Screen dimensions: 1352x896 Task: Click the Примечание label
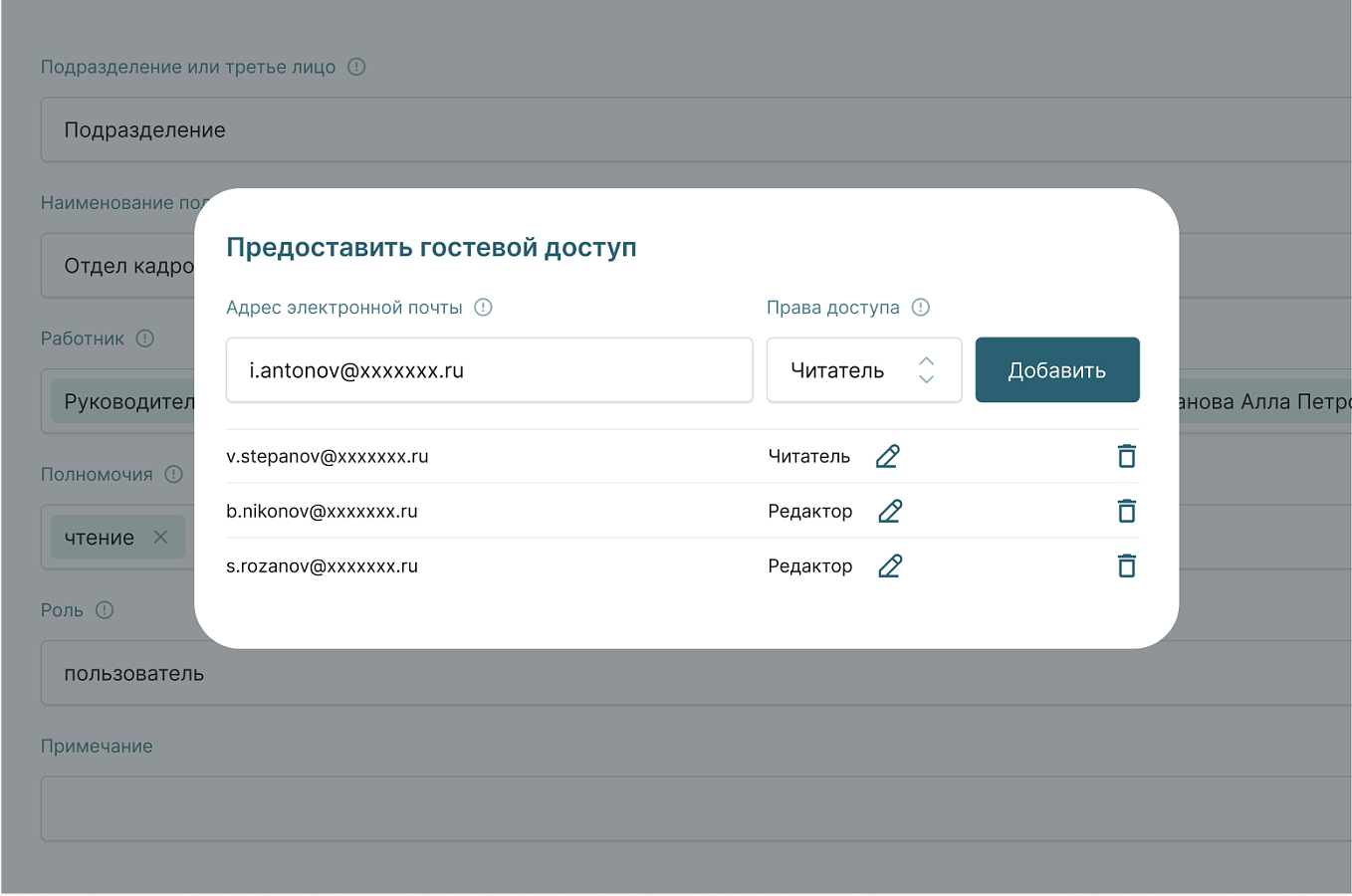point(97,746)
